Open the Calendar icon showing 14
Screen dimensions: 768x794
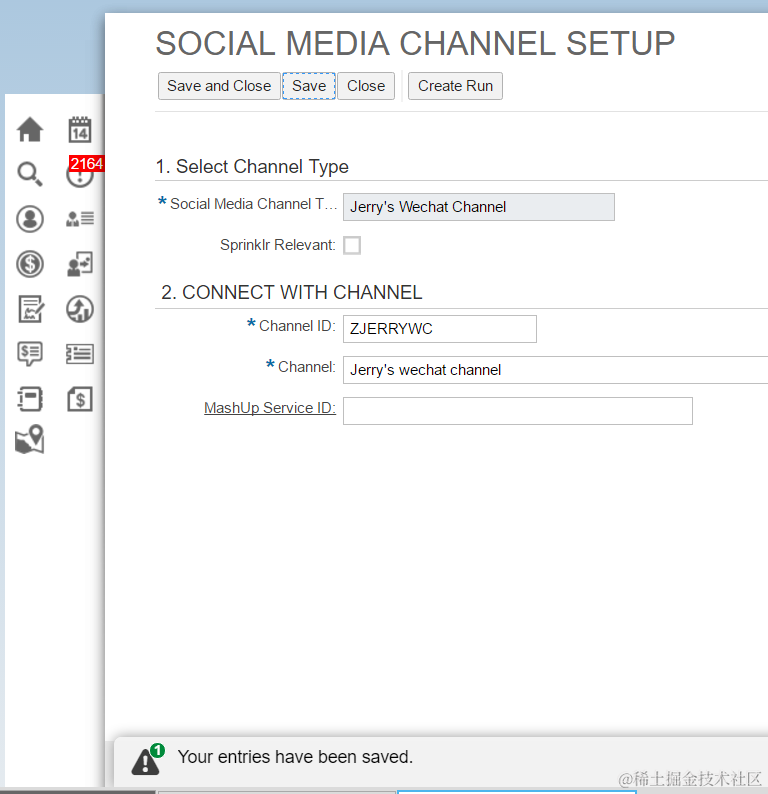click(x=79, y=130)
